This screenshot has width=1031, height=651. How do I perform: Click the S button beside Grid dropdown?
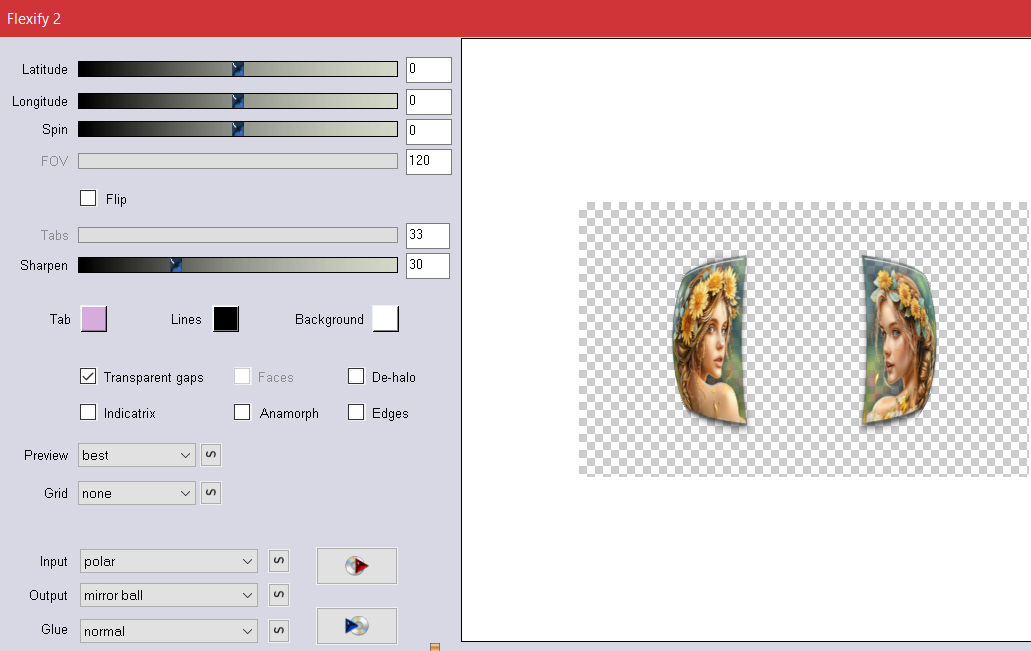pyautogui.click(x=211, y=493)
